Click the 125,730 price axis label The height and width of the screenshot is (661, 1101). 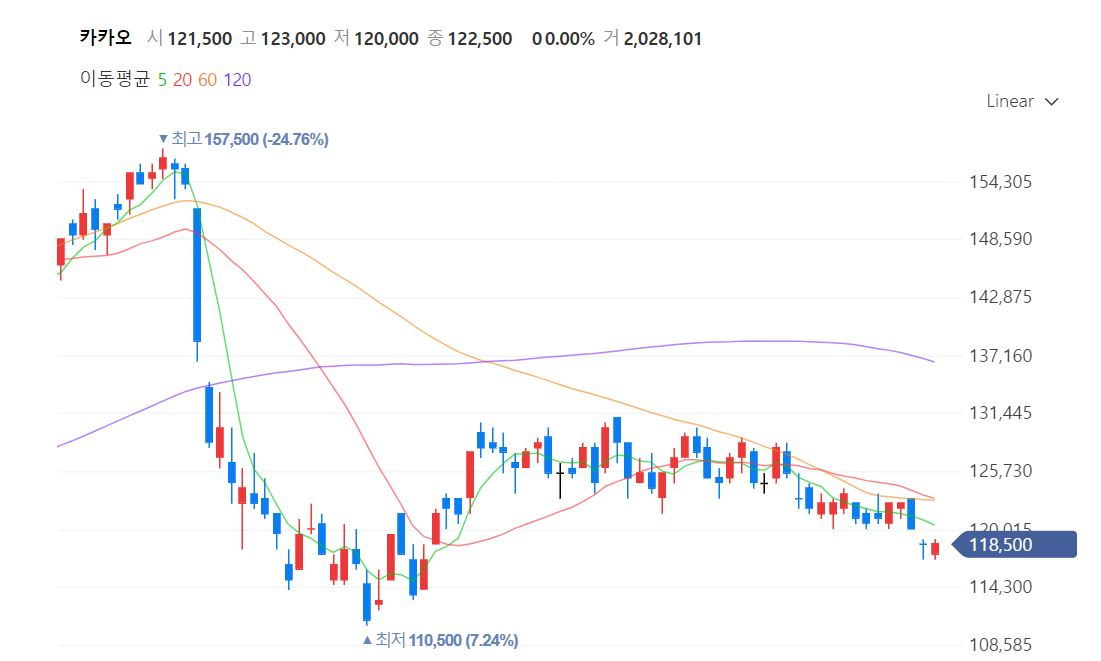coord(1001,471)
